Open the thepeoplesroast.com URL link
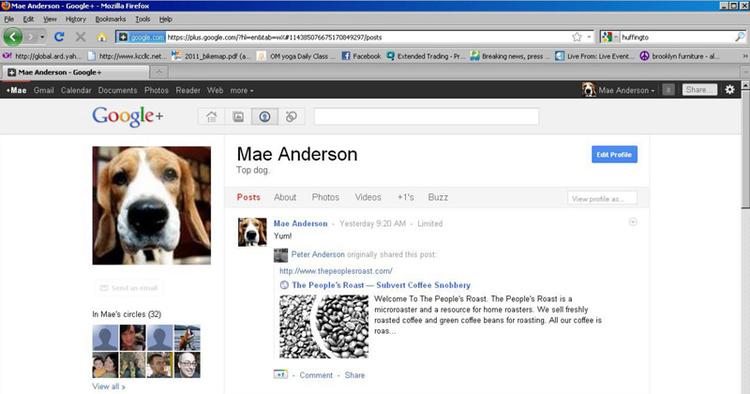The height and width of the screenshot is (394, 750). 336,271
